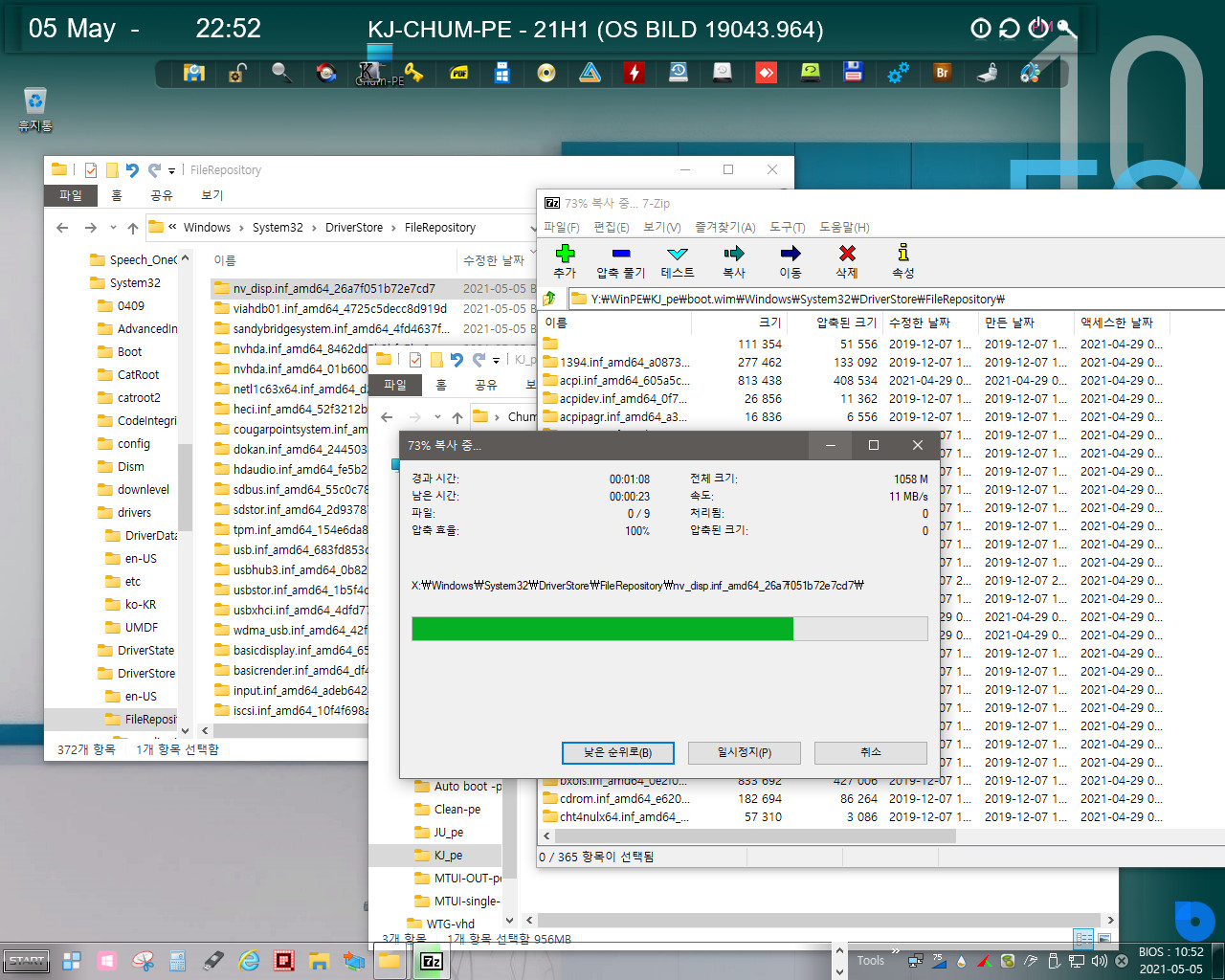Open quick access toolbar dropdown in FileRepository window
Viewport: 1225px width, 980px height.
coord(171,170)
